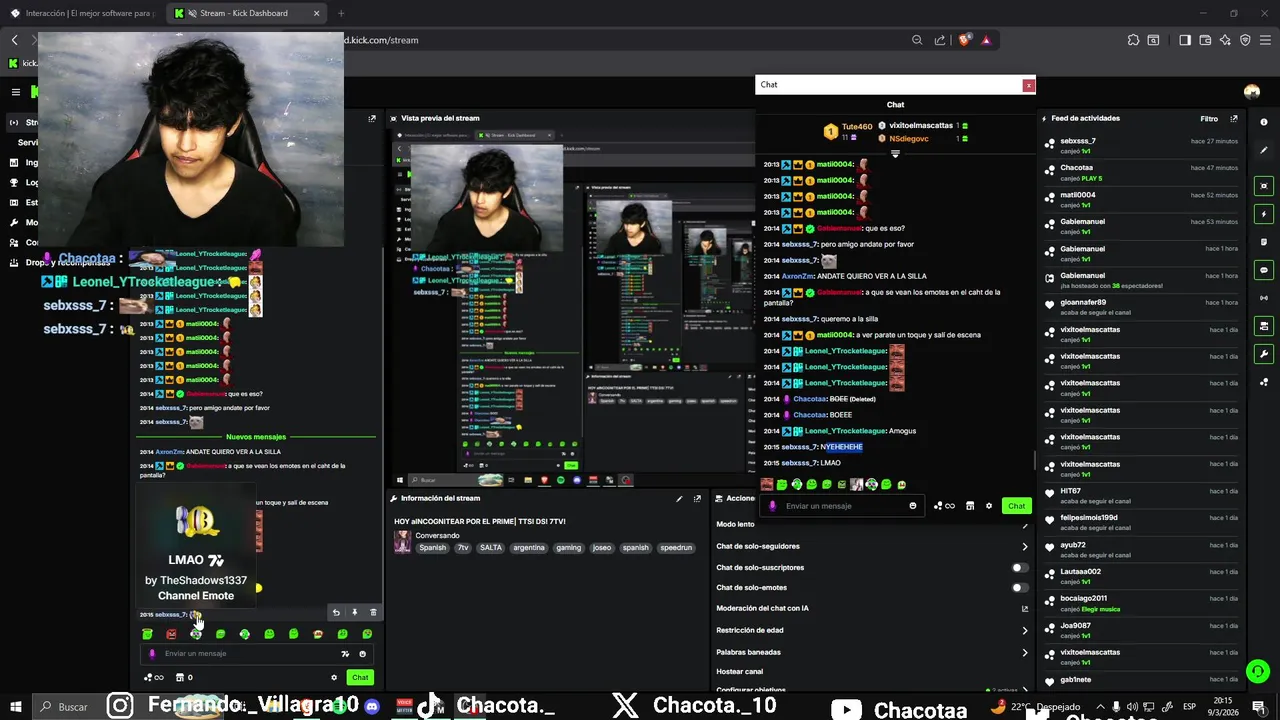Focus dashboard Enviar un mensaje field

tap(255, 654)
